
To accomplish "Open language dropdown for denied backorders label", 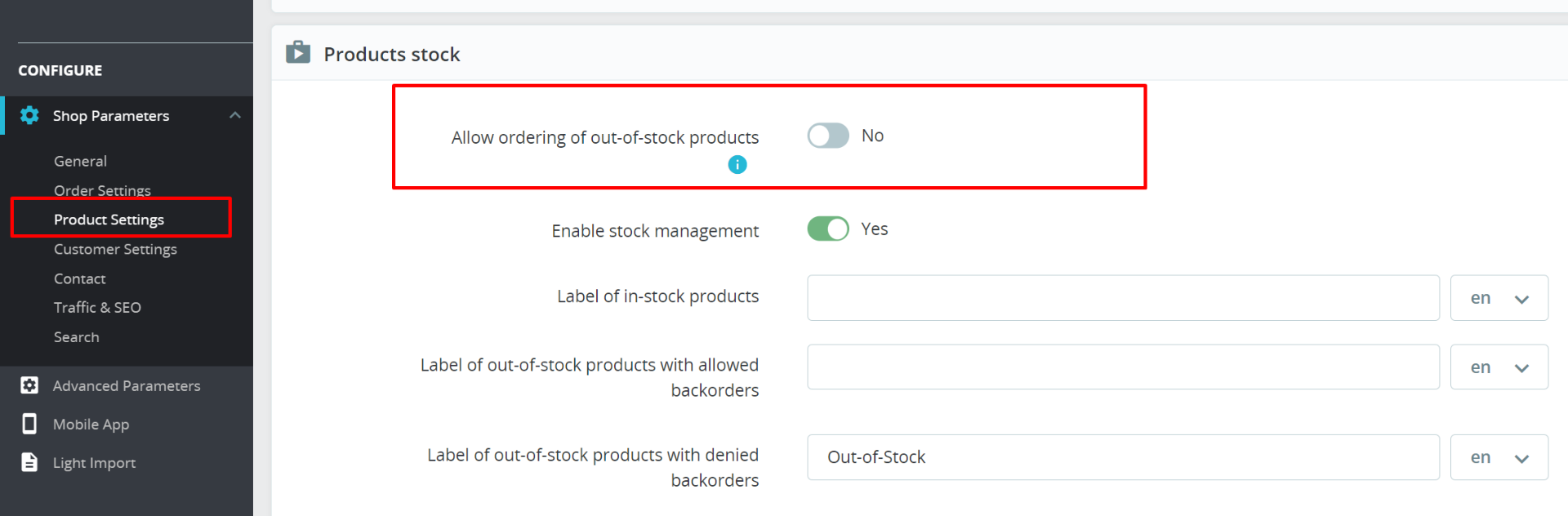I will [x=1499, y=457].
